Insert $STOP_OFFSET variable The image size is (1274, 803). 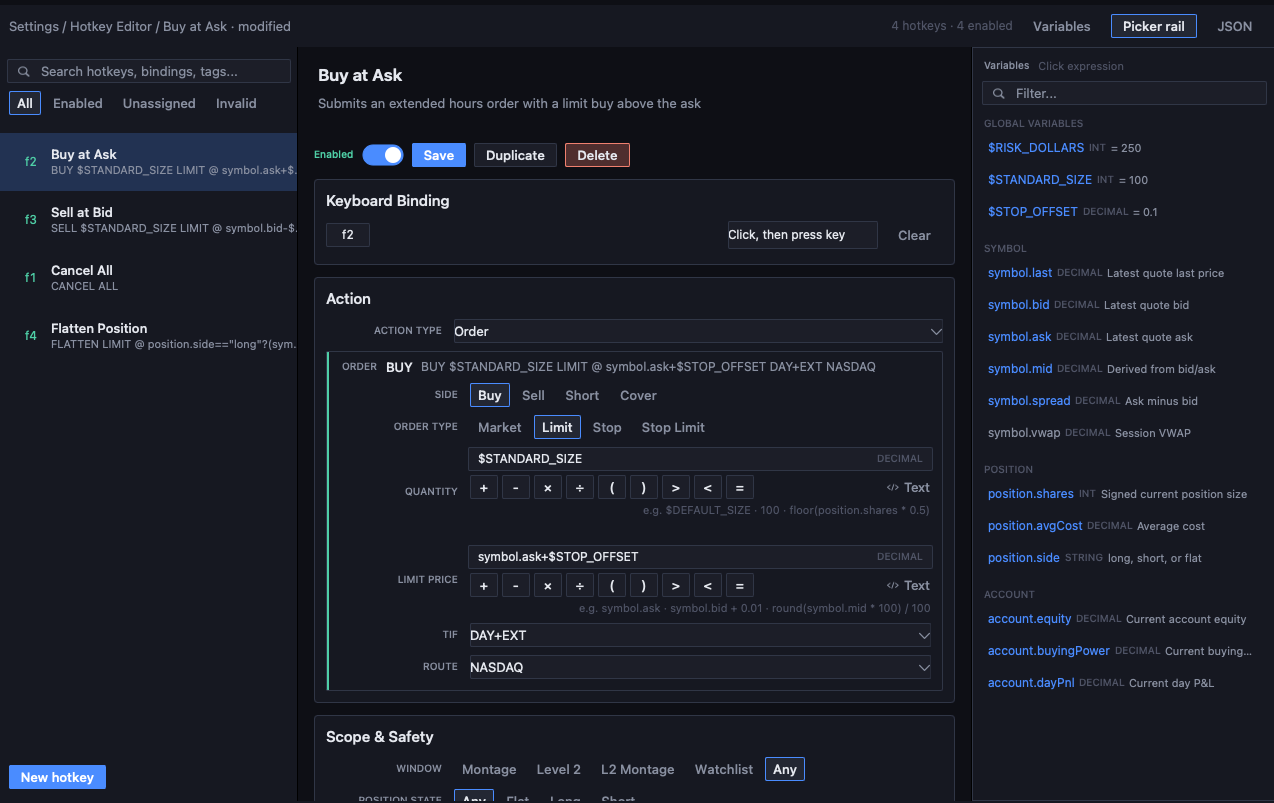(x=1033, y=212)
